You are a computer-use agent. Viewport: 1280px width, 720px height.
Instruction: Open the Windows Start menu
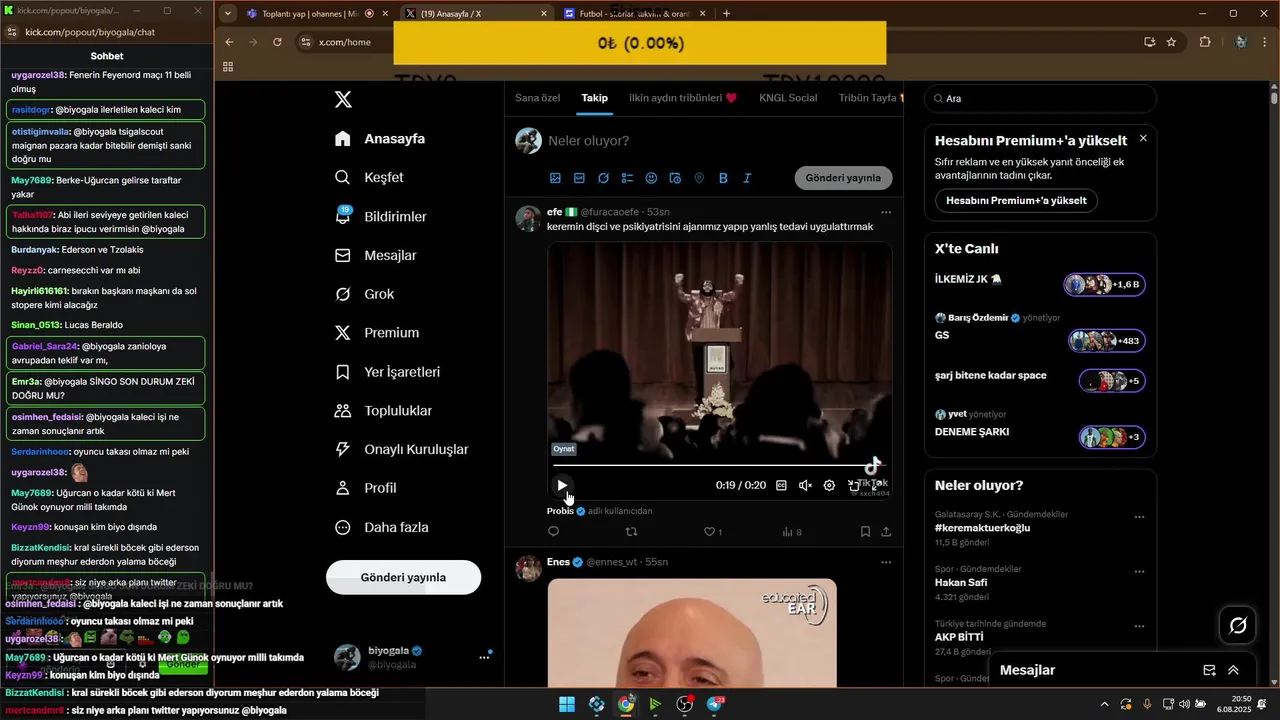[567, 704]
